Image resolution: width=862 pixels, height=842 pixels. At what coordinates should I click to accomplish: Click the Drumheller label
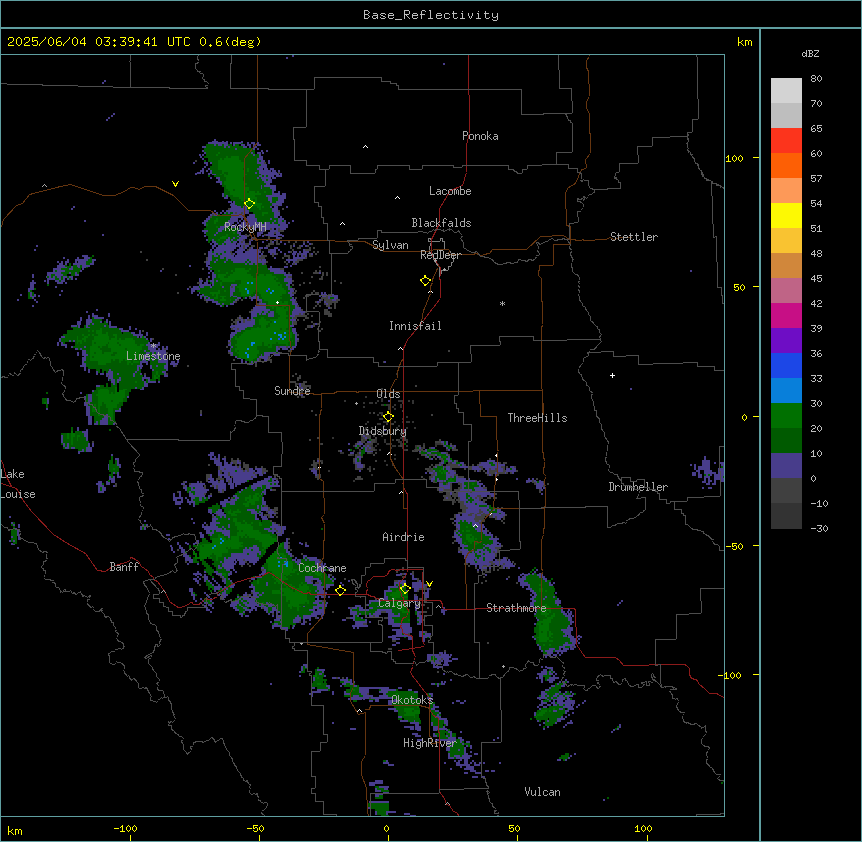click(638, 487)
